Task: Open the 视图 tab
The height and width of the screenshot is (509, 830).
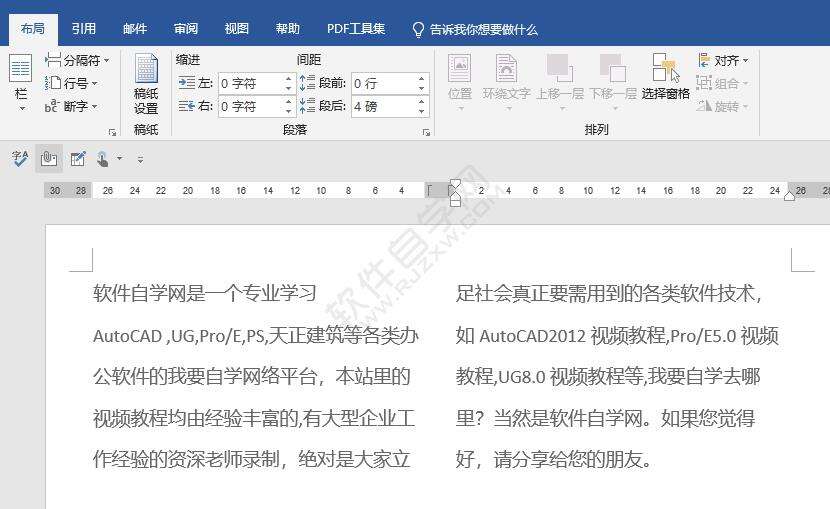Action: 236,29
